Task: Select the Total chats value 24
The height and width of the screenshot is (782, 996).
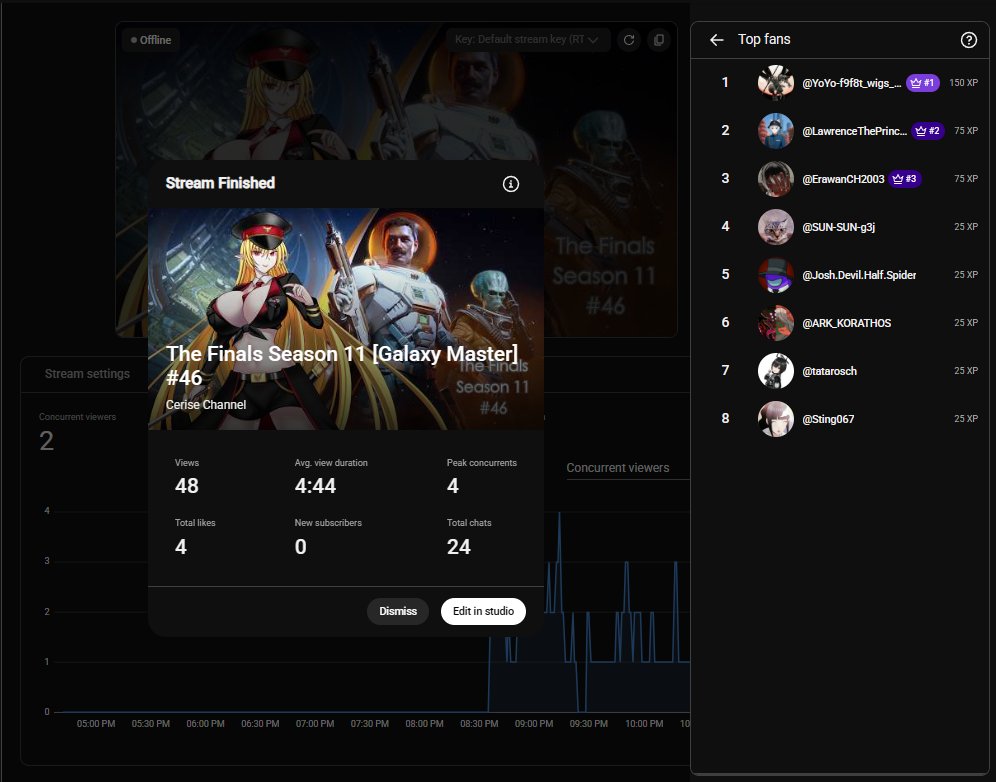Action: [x=459, y=547]
